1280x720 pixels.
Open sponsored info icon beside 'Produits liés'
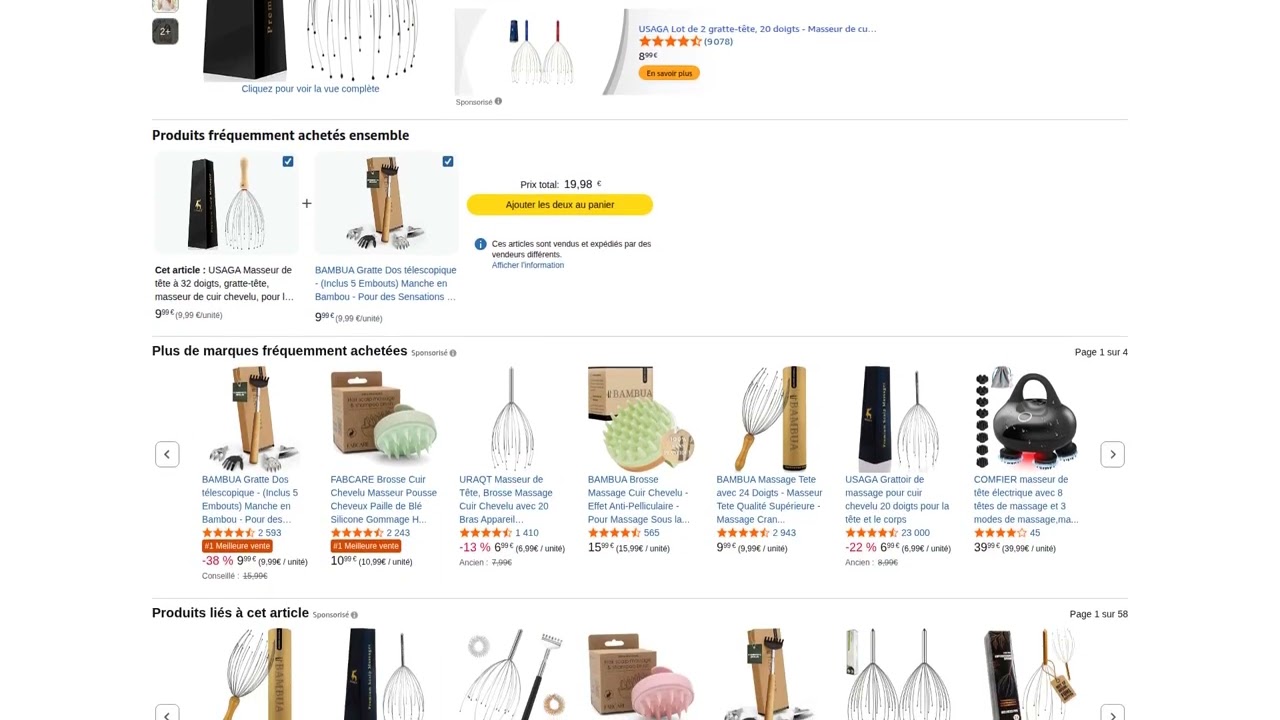click(x=354, y=615)
